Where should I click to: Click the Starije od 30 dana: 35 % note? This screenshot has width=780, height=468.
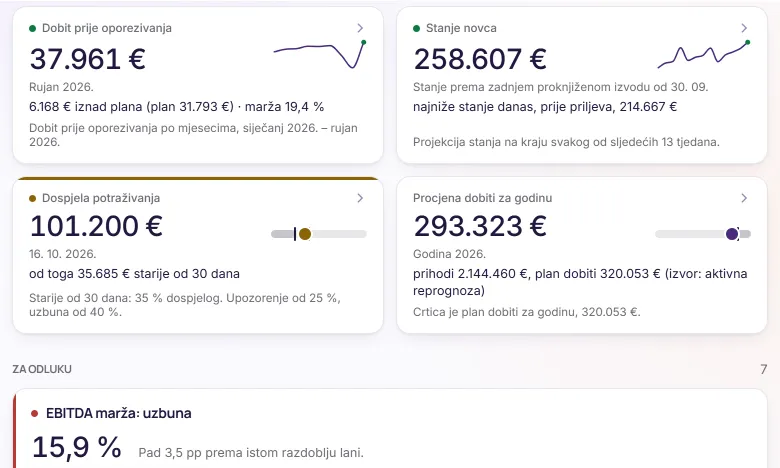[x=185, y=305]
